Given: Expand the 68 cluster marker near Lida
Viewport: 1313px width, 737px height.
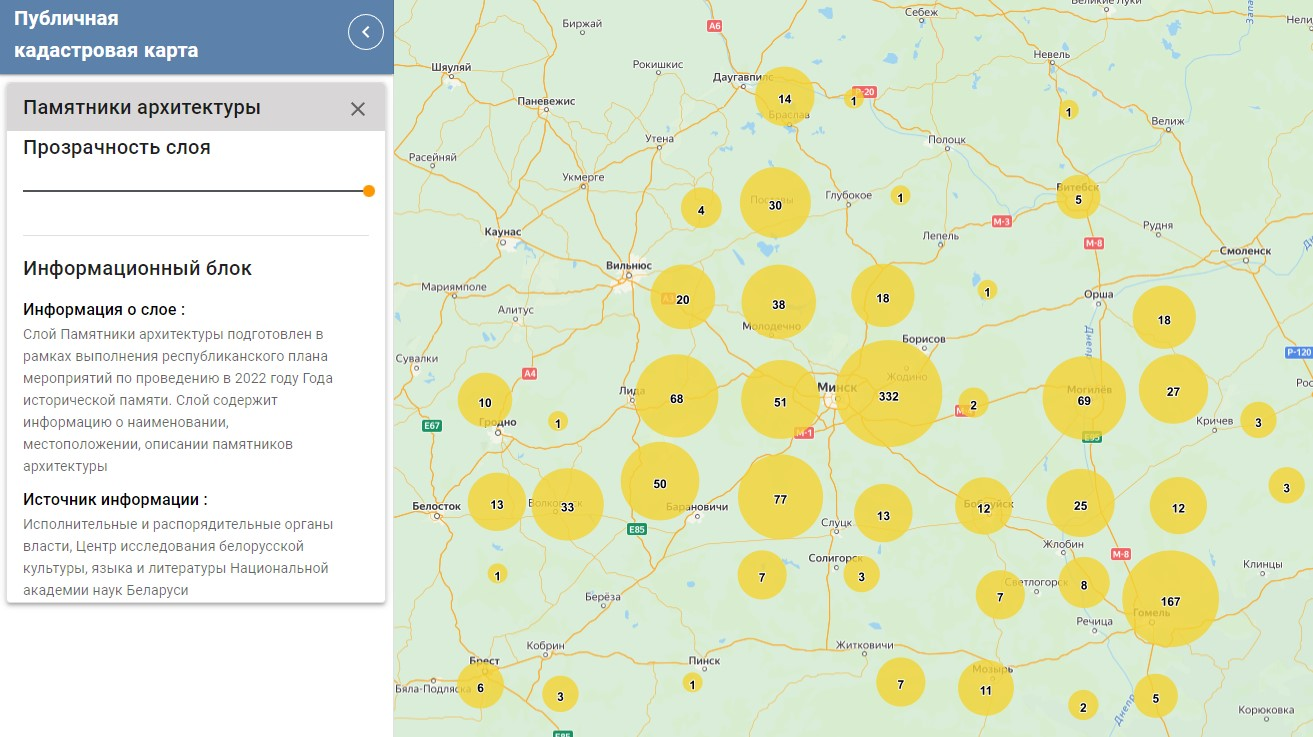Looking at the screenshot, I should [x=677, y=398].
